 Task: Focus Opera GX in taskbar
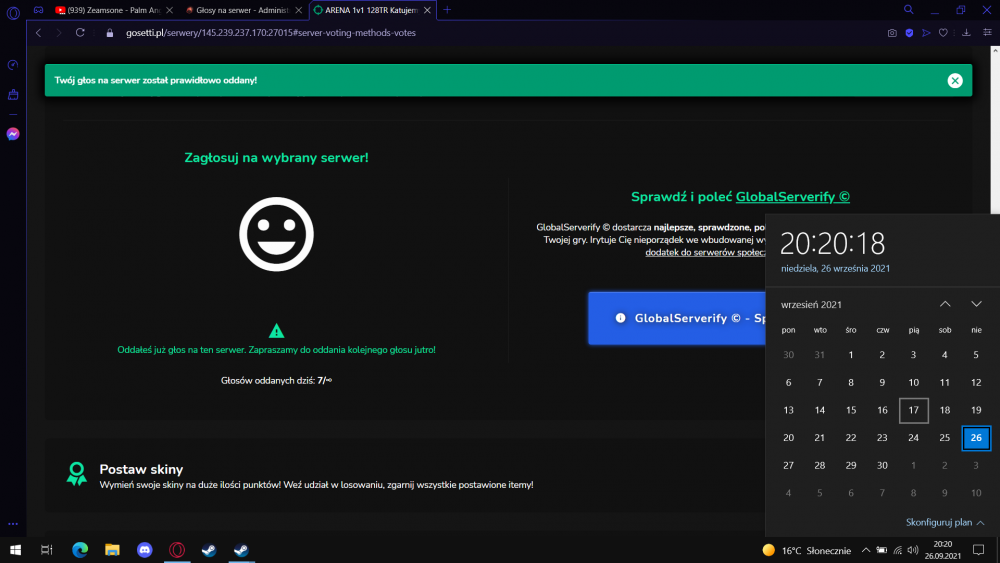177,550
